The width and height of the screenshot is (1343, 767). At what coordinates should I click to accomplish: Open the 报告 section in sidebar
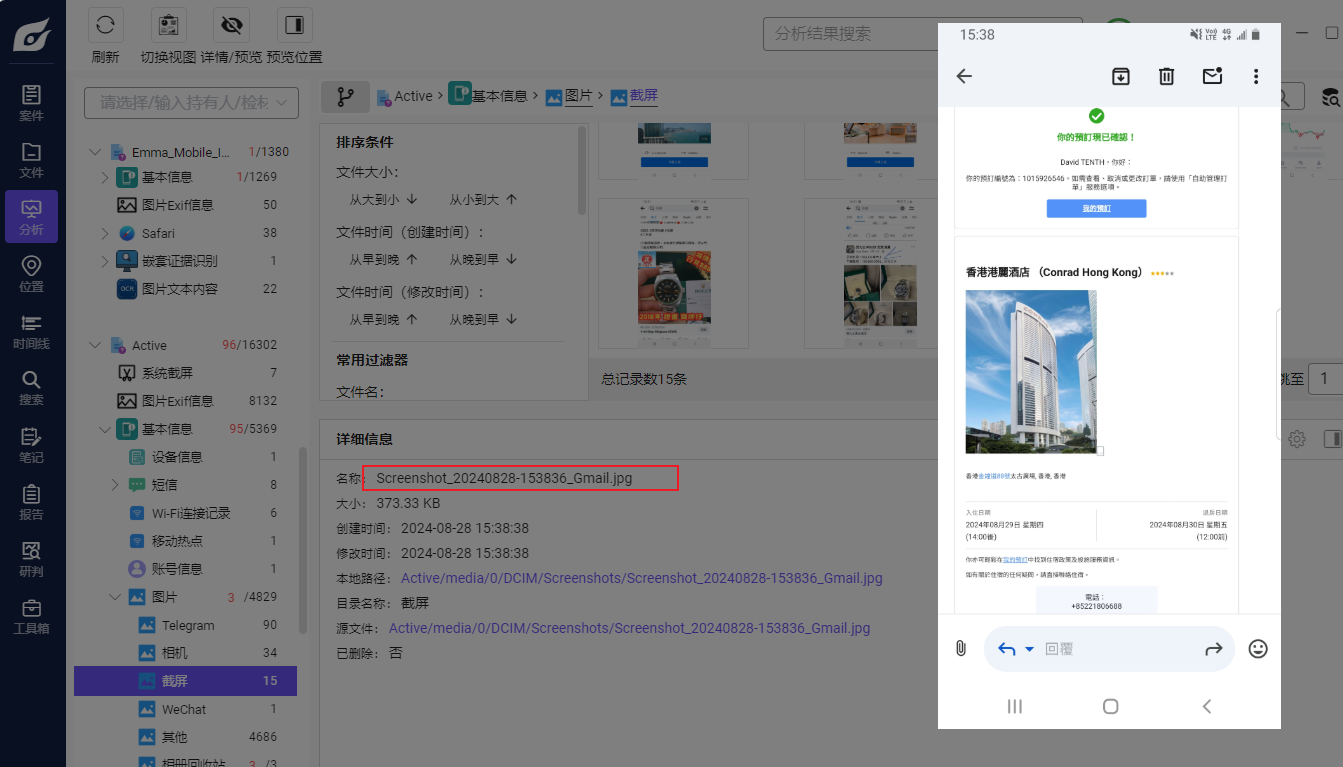(32, 502)
